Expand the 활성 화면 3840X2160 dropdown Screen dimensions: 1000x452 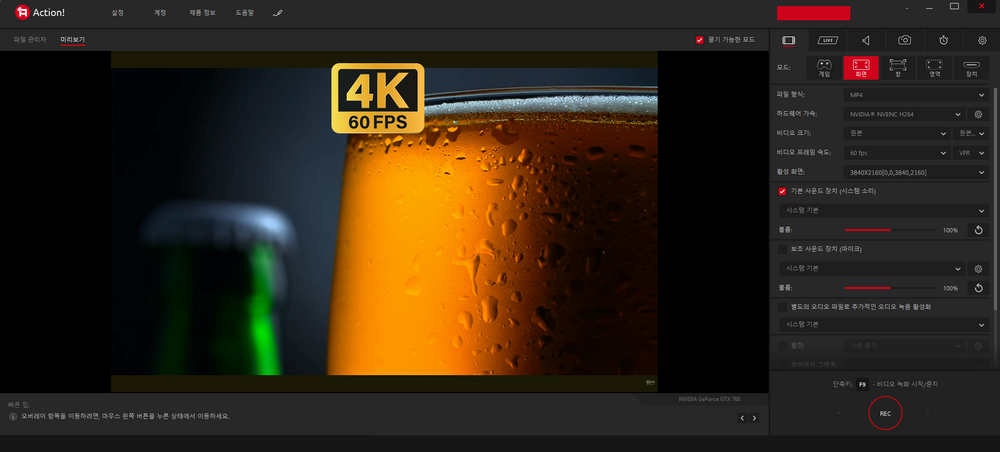[x=915, y=172]
